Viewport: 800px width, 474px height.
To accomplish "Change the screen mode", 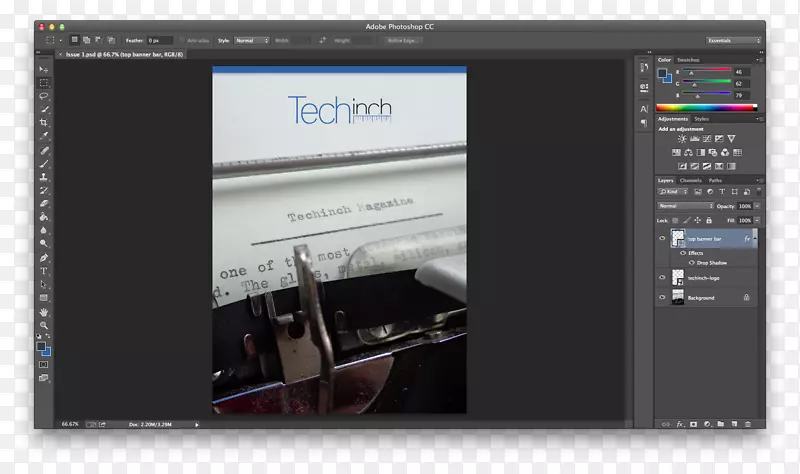I will tap(43, 378).
